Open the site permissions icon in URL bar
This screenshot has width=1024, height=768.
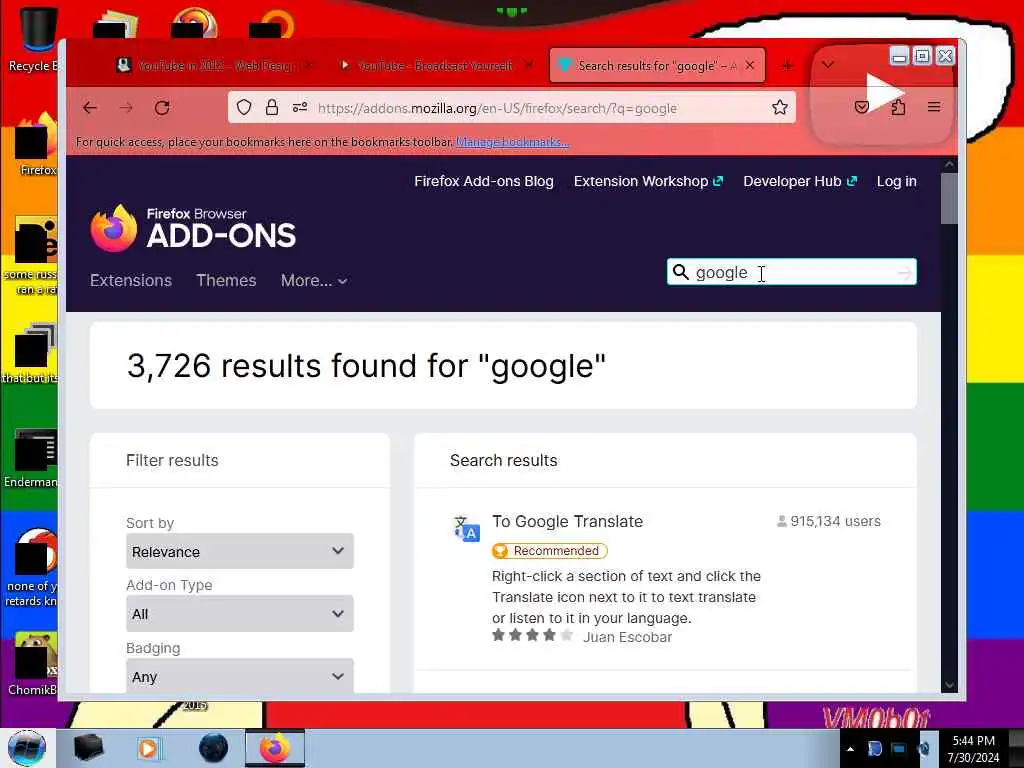click(x=300, y=107)
